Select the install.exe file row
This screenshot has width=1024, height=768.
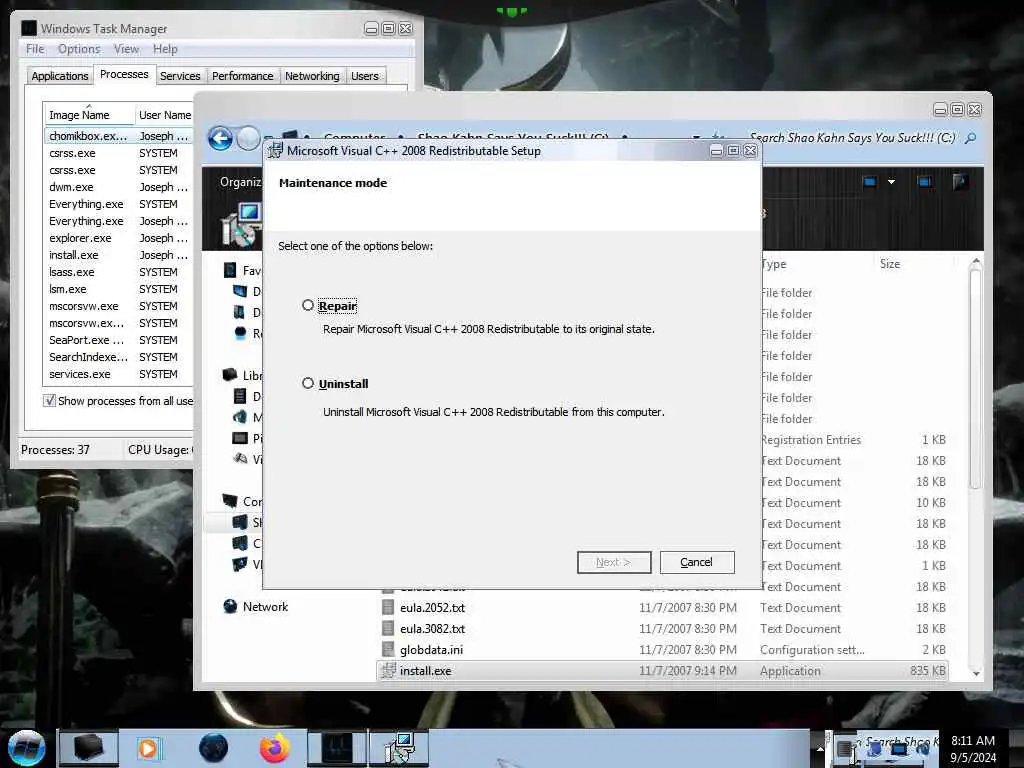coord(662,671)
